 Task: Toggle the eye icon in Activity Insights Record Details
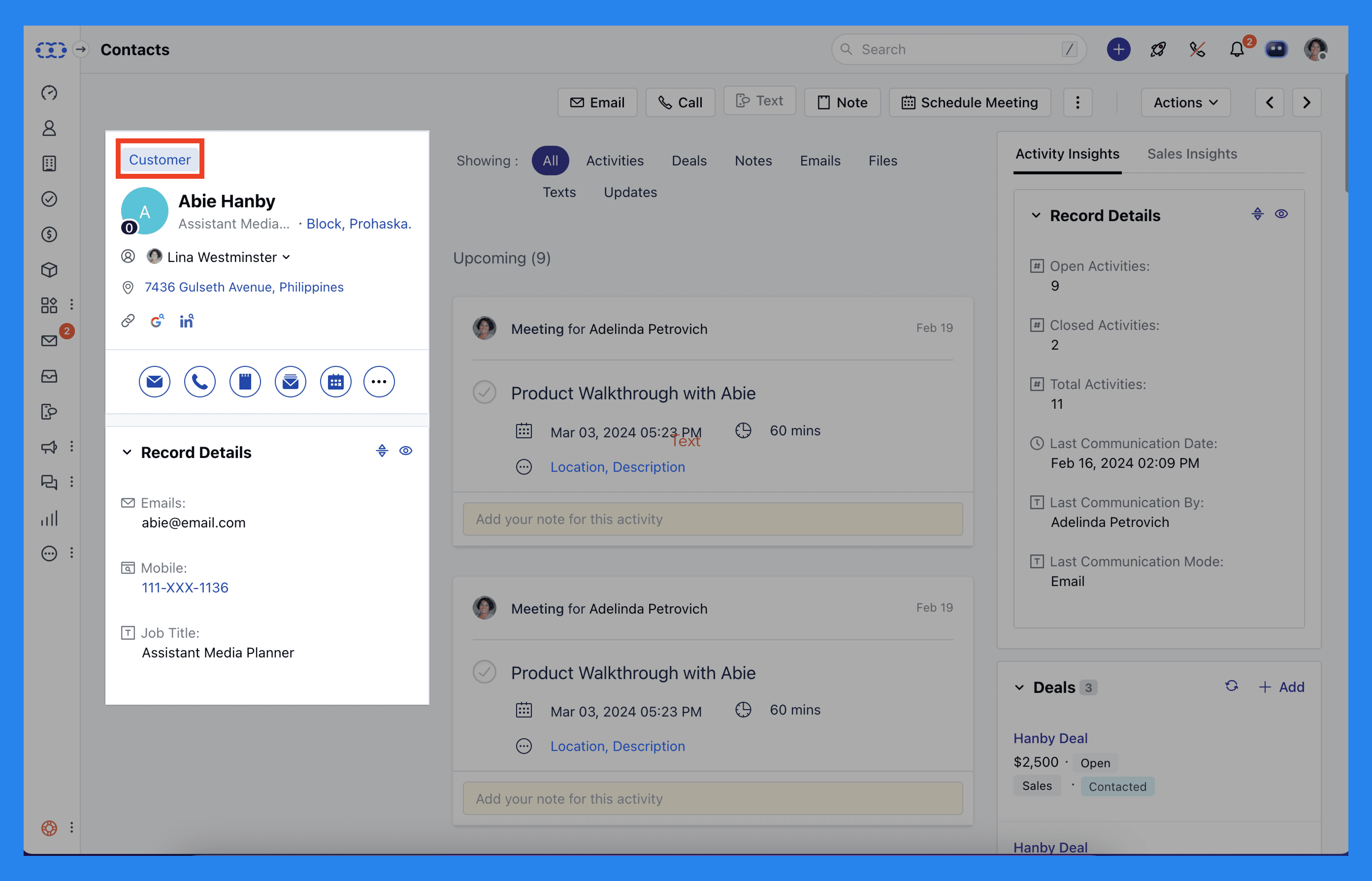point(1281,213)
